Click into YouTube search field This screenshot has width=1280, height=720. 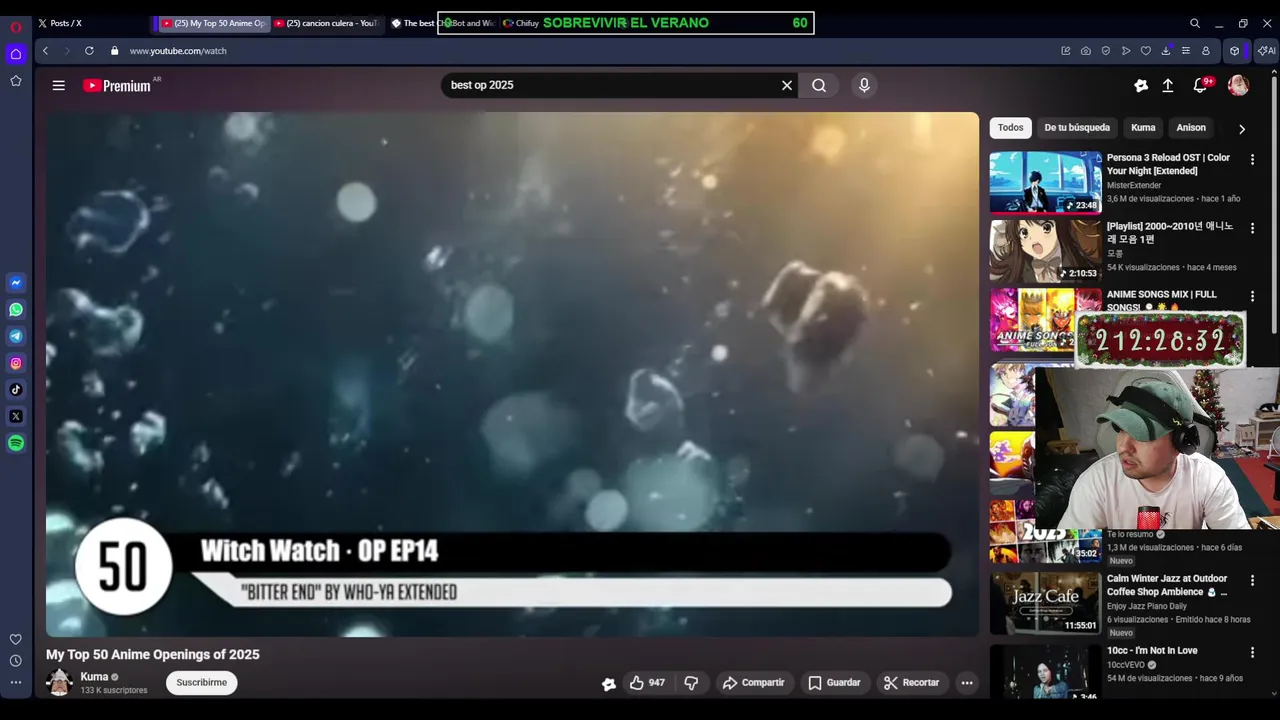point(610,85)
